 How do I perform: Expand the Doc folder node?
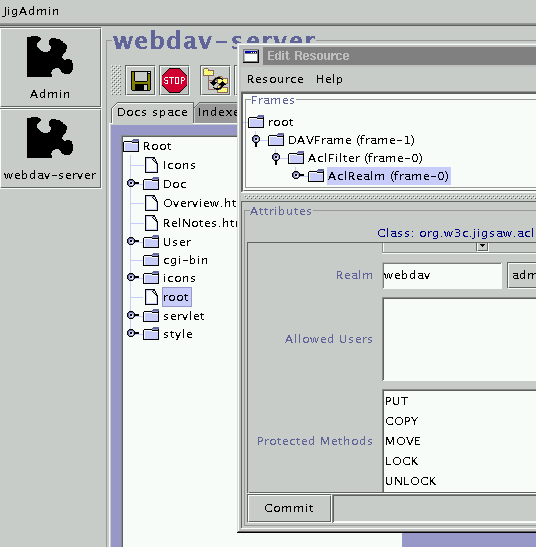tap(132, 183)
